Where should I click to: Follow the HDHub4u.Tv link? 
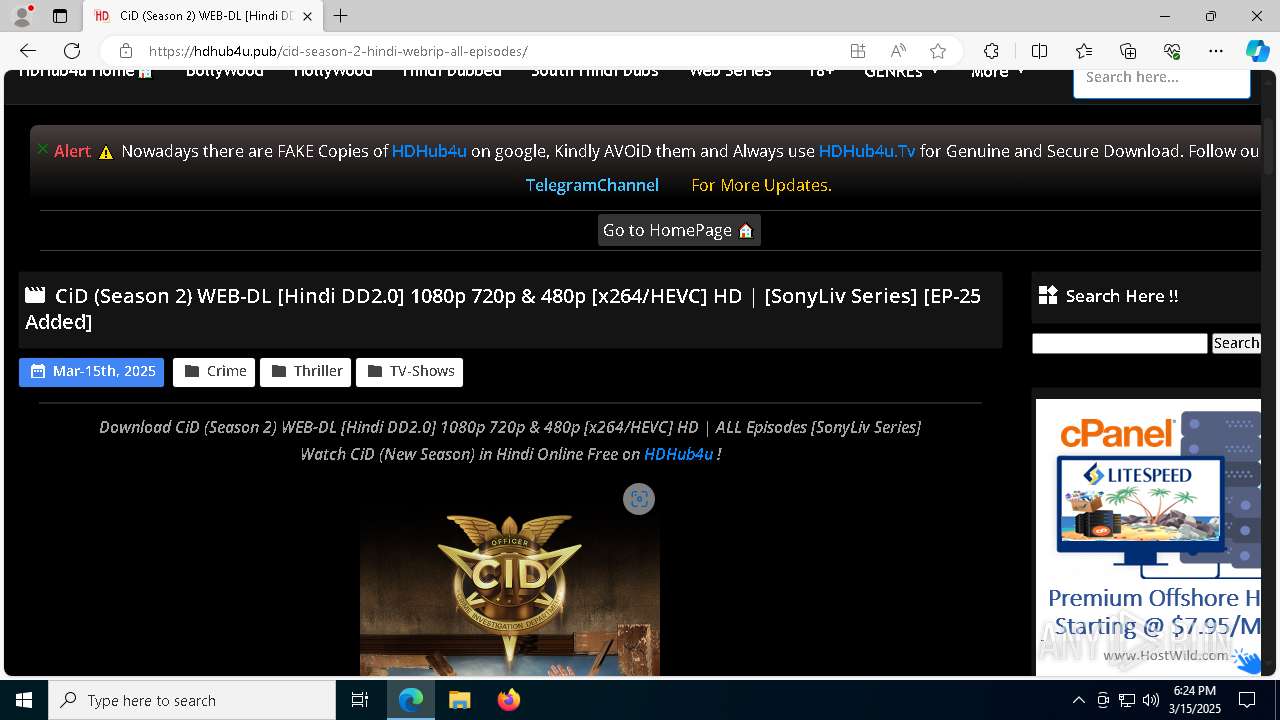(x=867, y=151)
